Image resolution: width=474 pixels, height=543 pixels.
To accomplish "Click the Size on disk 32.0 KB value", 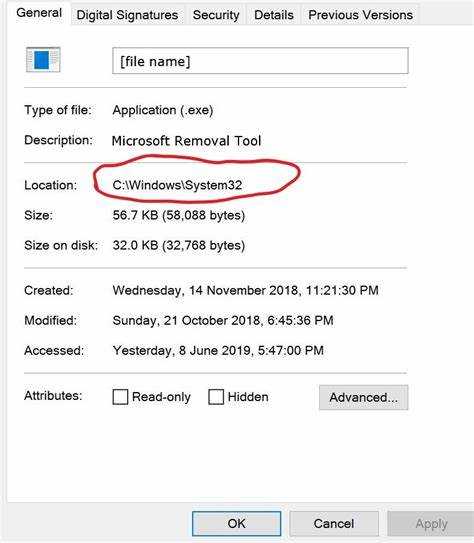I will tap(179, 245).
